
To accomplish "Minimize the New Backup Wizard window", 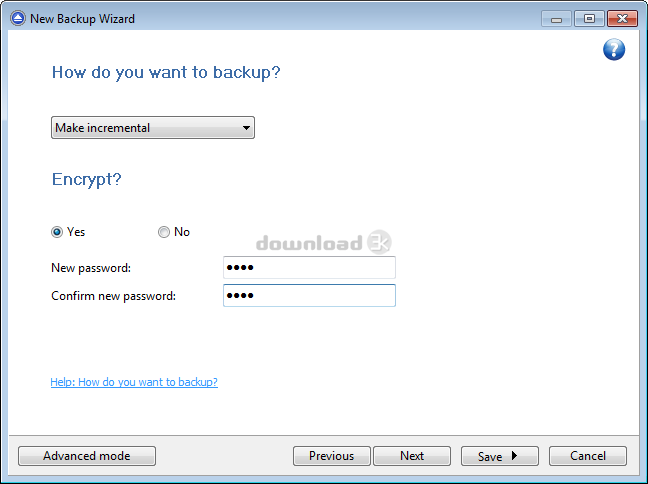I will coord(556,19).
